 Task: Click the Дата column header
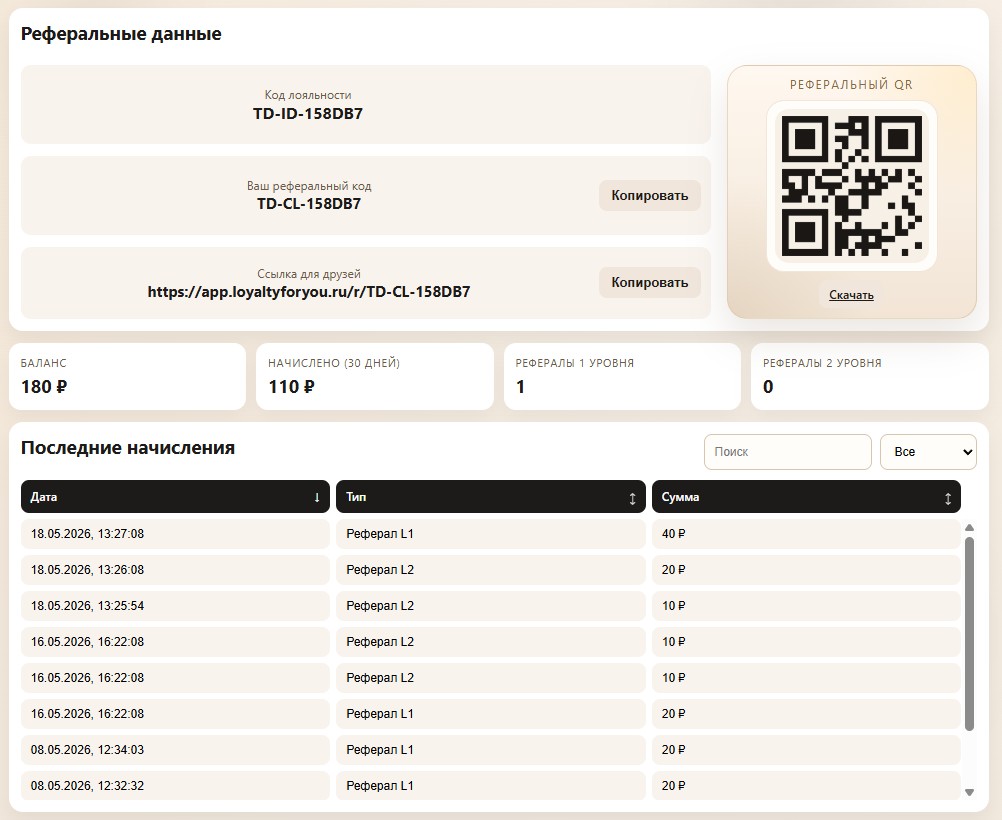[175, 497]
